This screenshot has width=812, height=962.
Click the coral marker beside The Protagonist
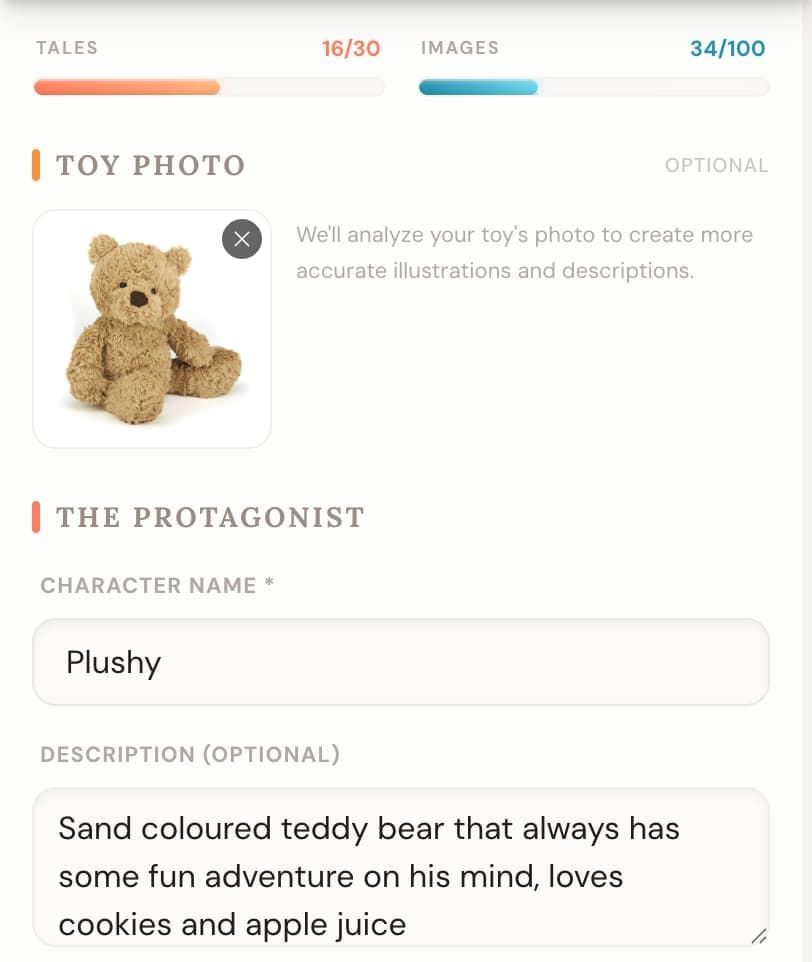point(36,517)
